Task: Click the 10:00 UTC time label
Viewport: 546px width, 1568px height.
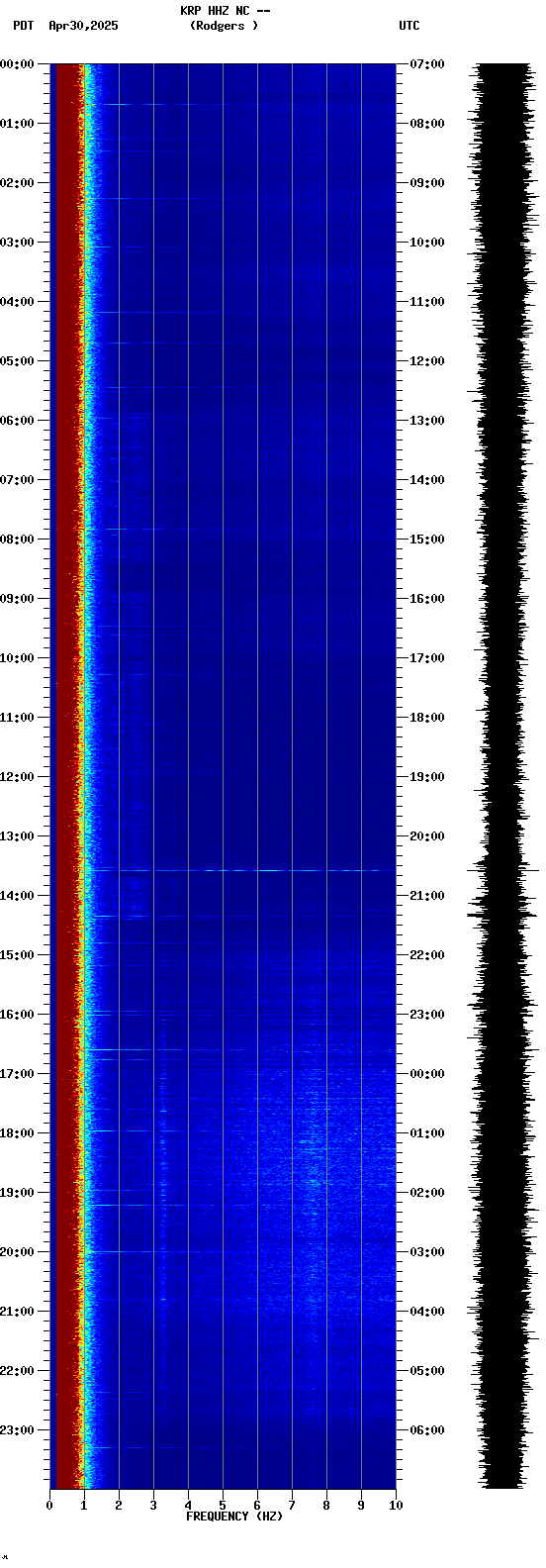Action: click(x=426, y=243)
